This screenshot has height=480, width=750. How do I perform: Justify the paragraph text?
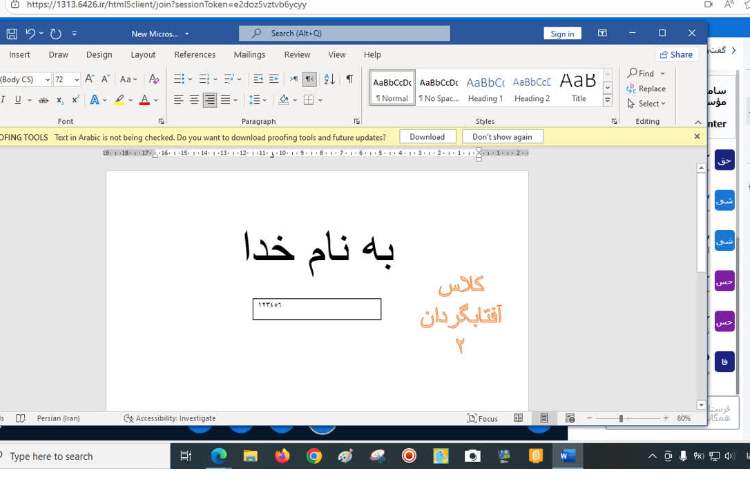(226, 100)
